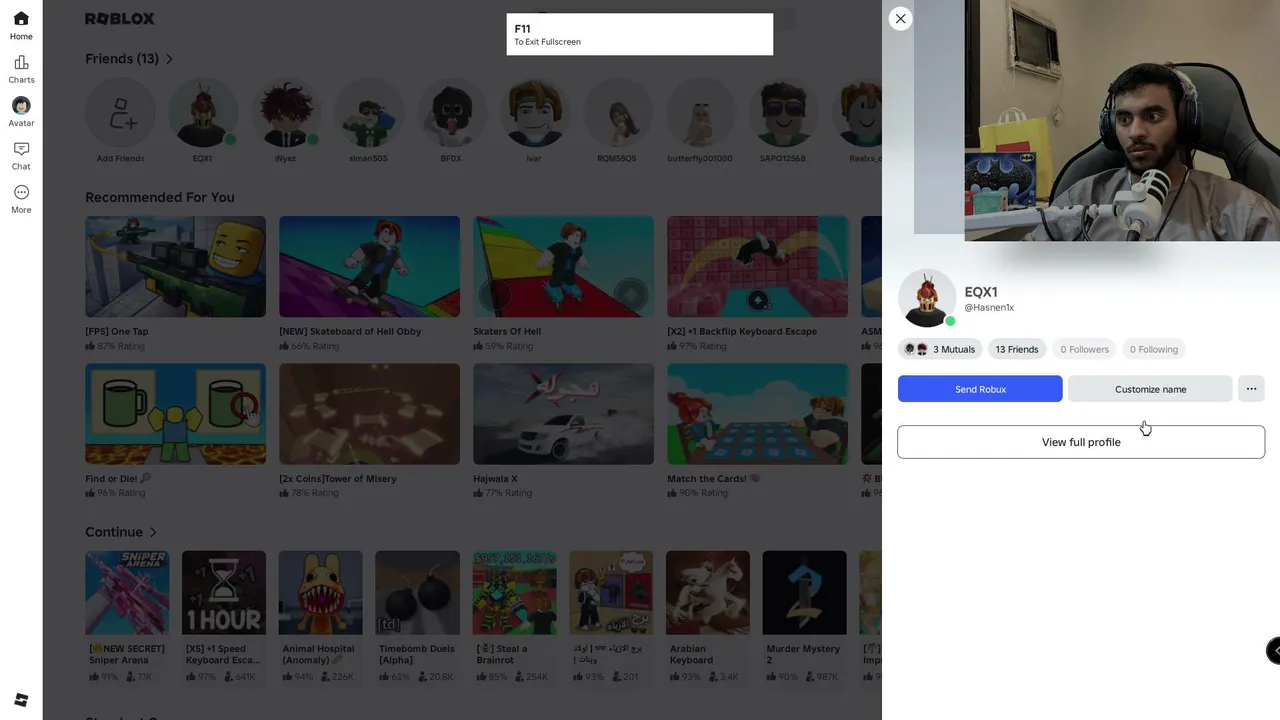Open the More icon in the sidebar
The height and width of the screenshot is (720, 1280).
[21, 192]
